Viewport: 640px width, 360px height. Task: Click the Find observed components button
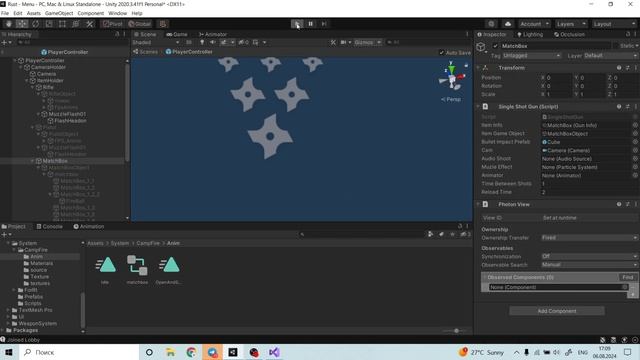(628, 277)
